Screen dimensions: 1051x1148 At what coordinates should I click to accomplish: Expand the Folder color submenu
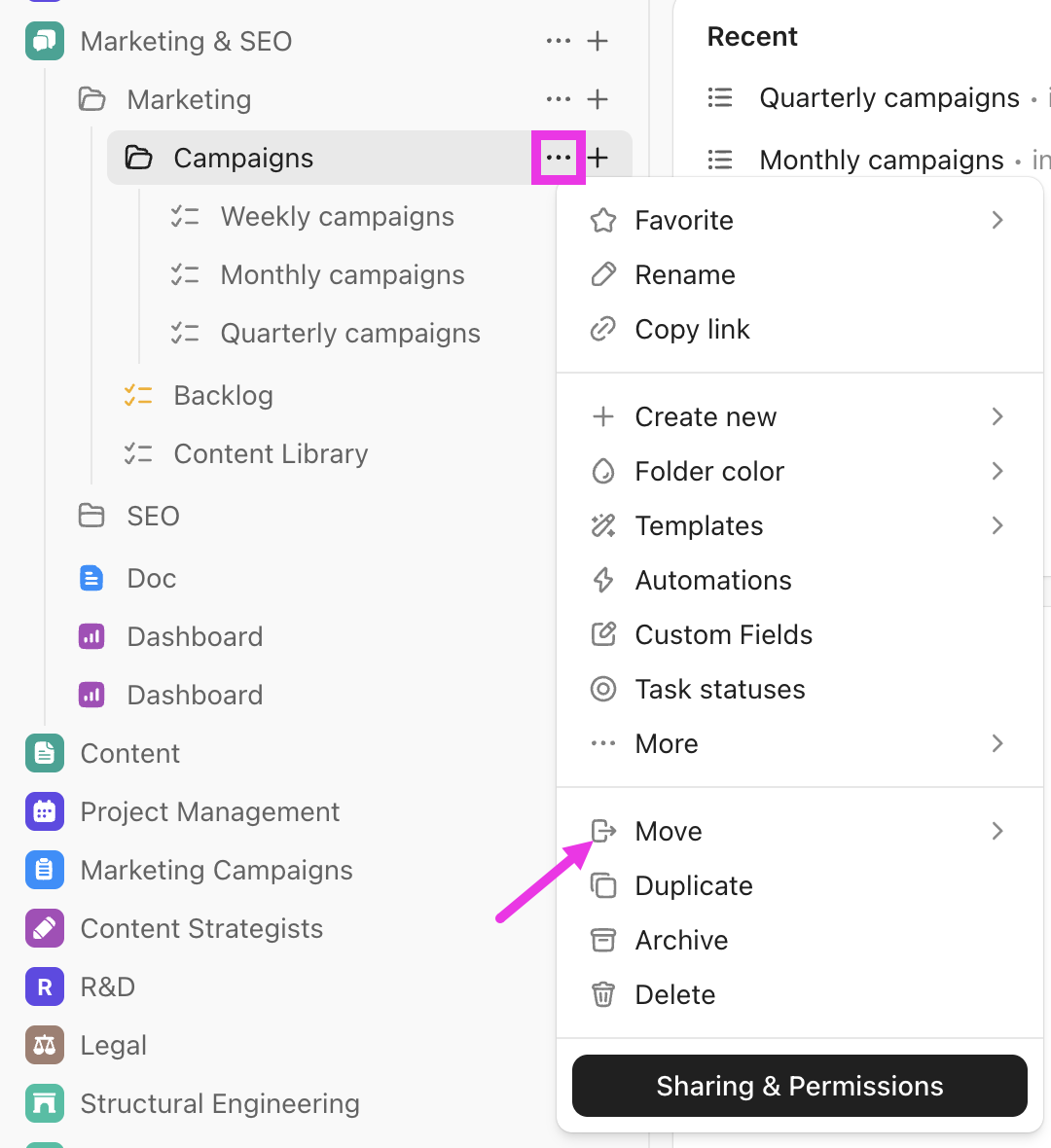997,471
